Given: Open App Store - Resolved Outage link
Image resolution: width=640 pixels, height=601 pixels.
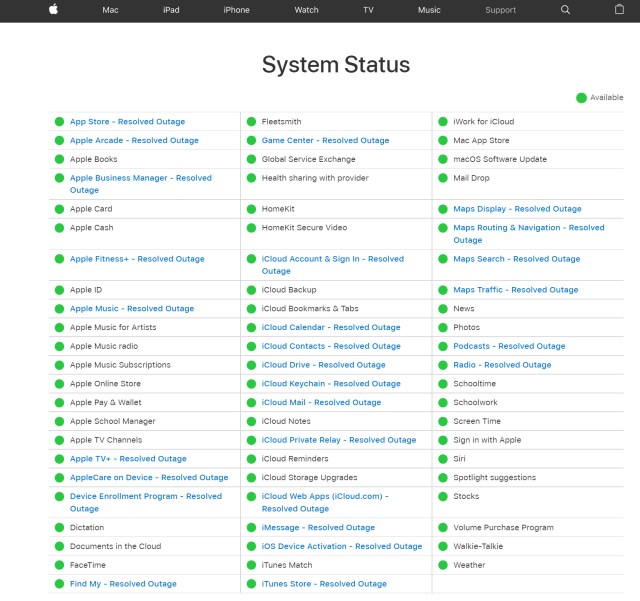Looking at the screenshot, I should tap(127, 122).
